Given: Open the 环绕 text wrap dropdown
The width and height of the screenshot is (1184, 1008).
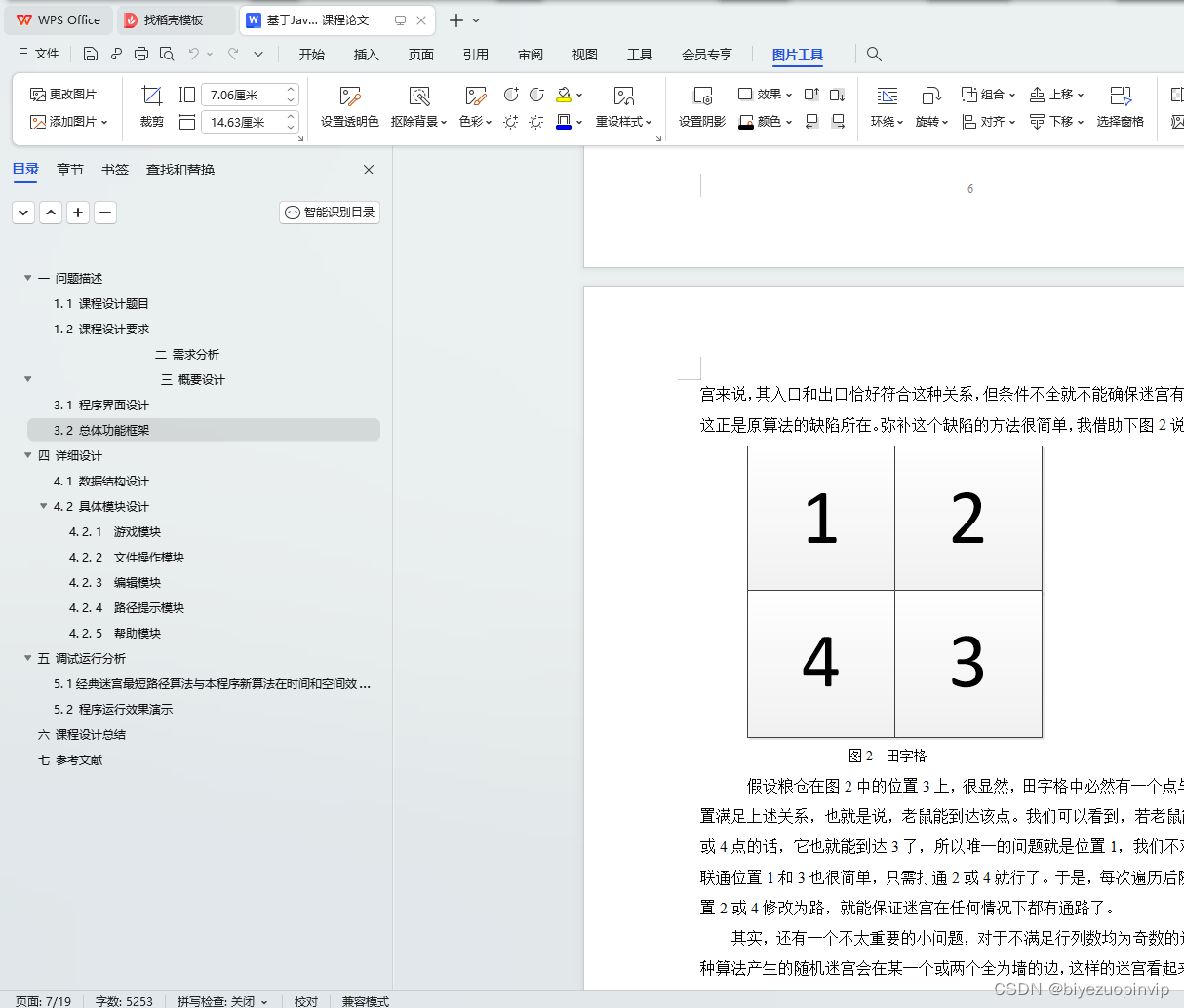Looking at the screenshot, I should pyautogui.click(x=887, y=107).
